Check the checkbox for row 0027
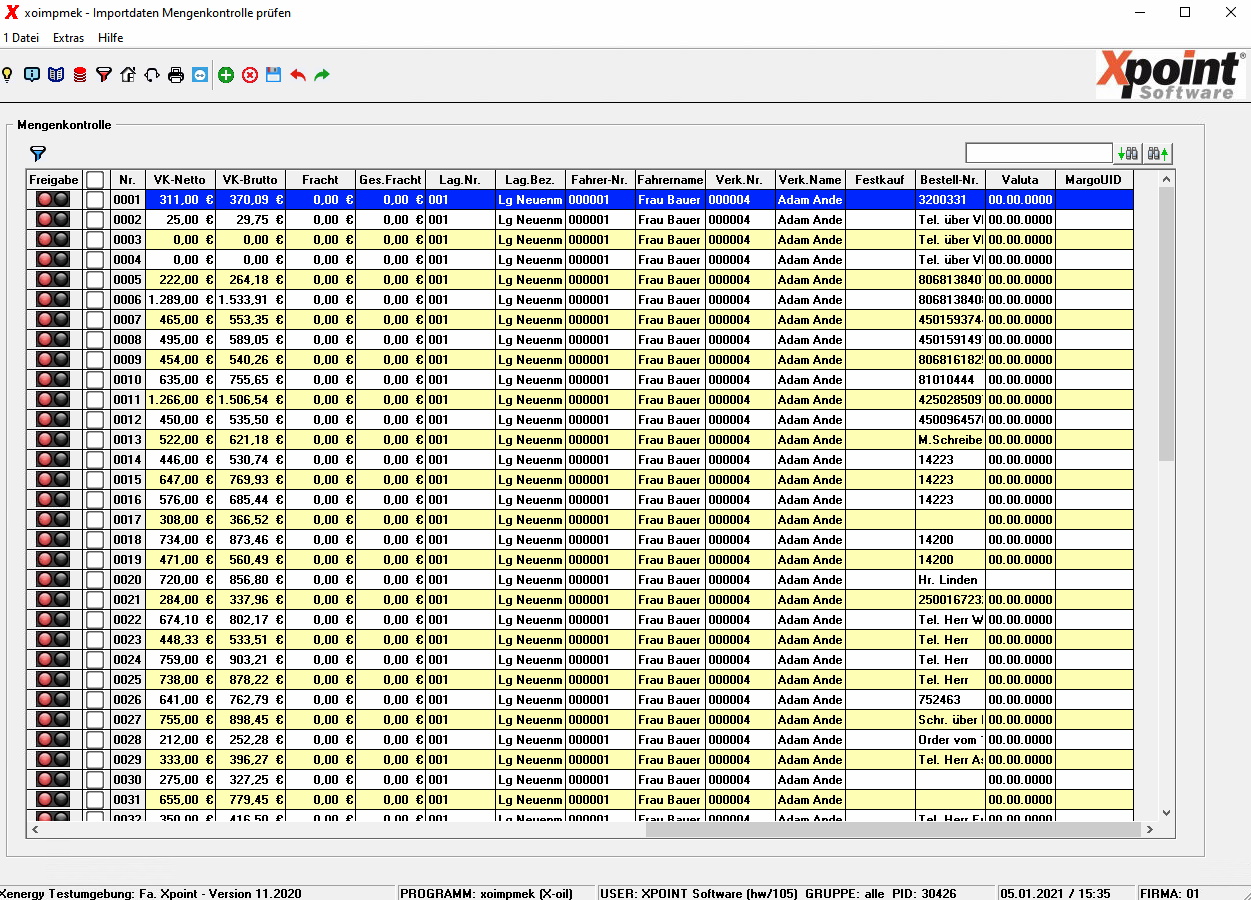The width and height of the screenshot is (1251, 900). pyautogui.click(x=95, y=720)
